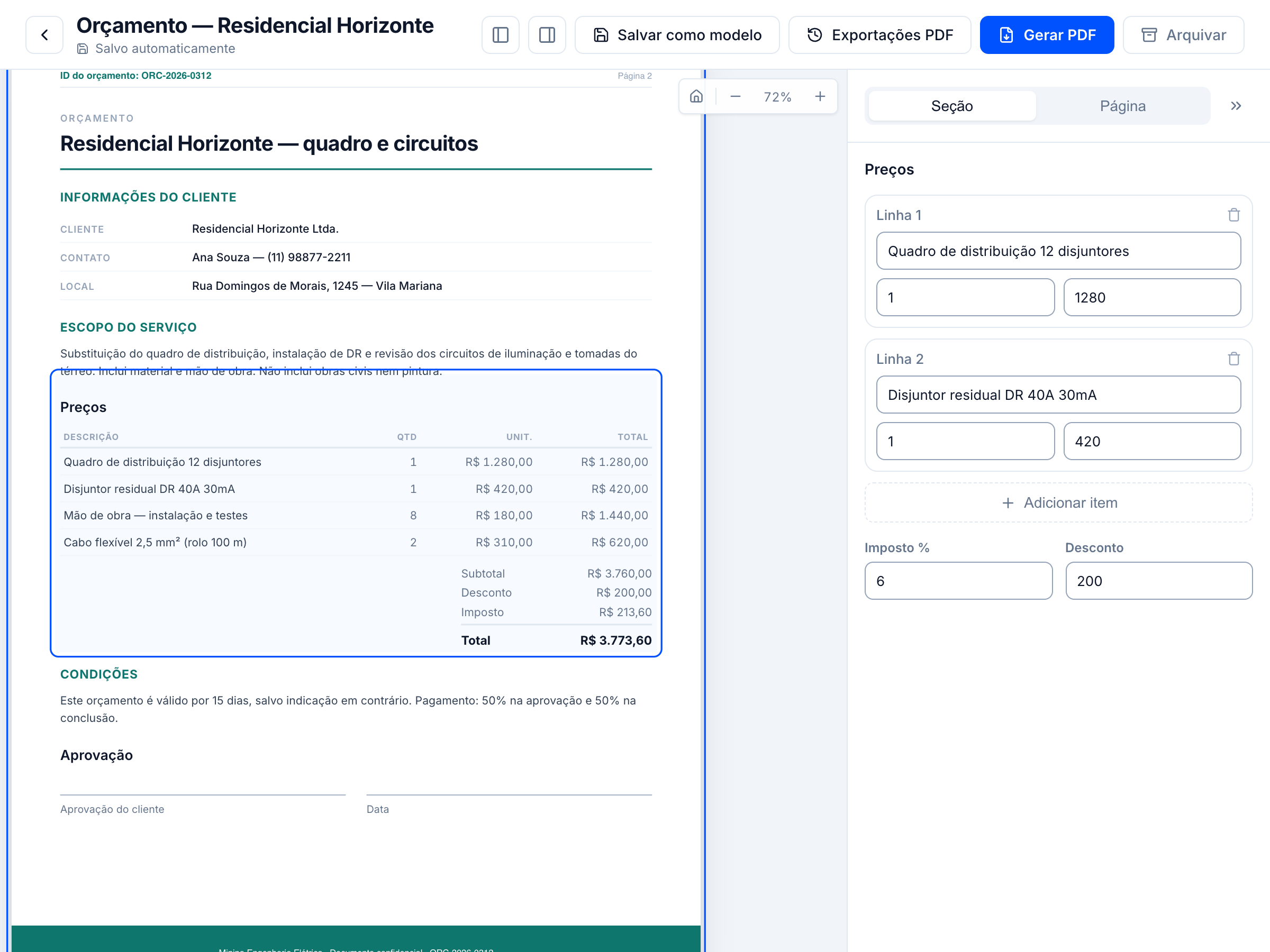Edit Linha 1 quantity field
Viewport: 1270px width, 952px height.
pyautogui.click(x=965, y=298)
